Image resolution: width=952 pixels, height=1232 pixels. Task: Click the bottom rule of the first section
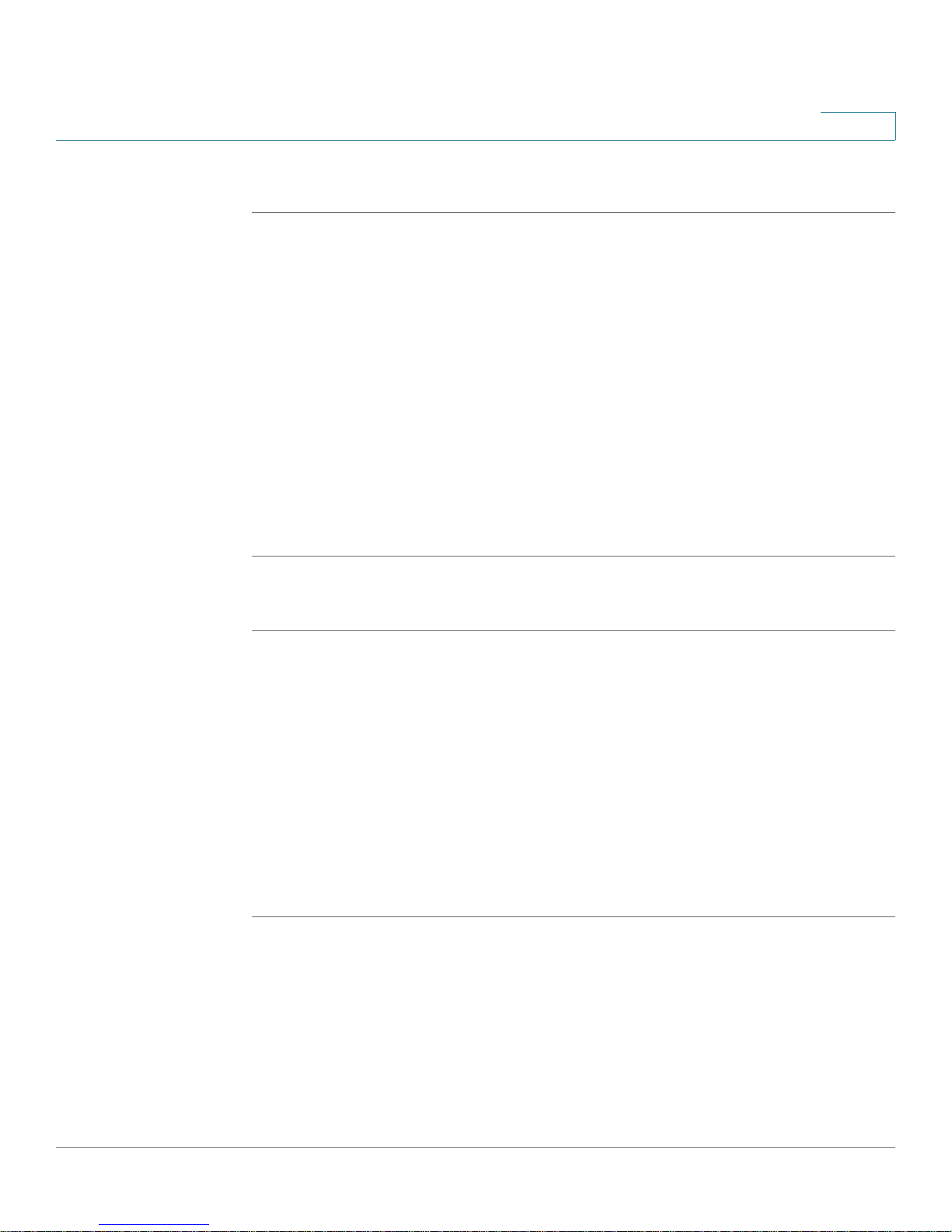click(x=574, y=556)
